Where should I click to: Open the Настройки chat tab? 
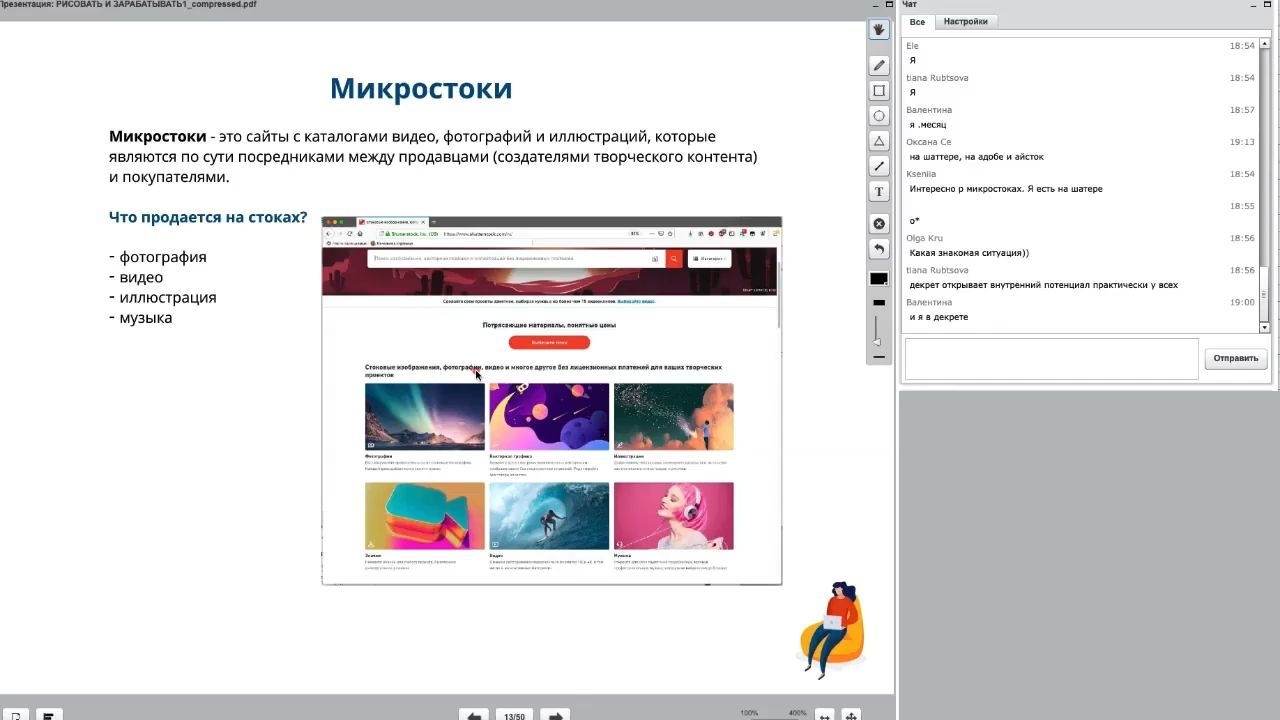point(966,22)
